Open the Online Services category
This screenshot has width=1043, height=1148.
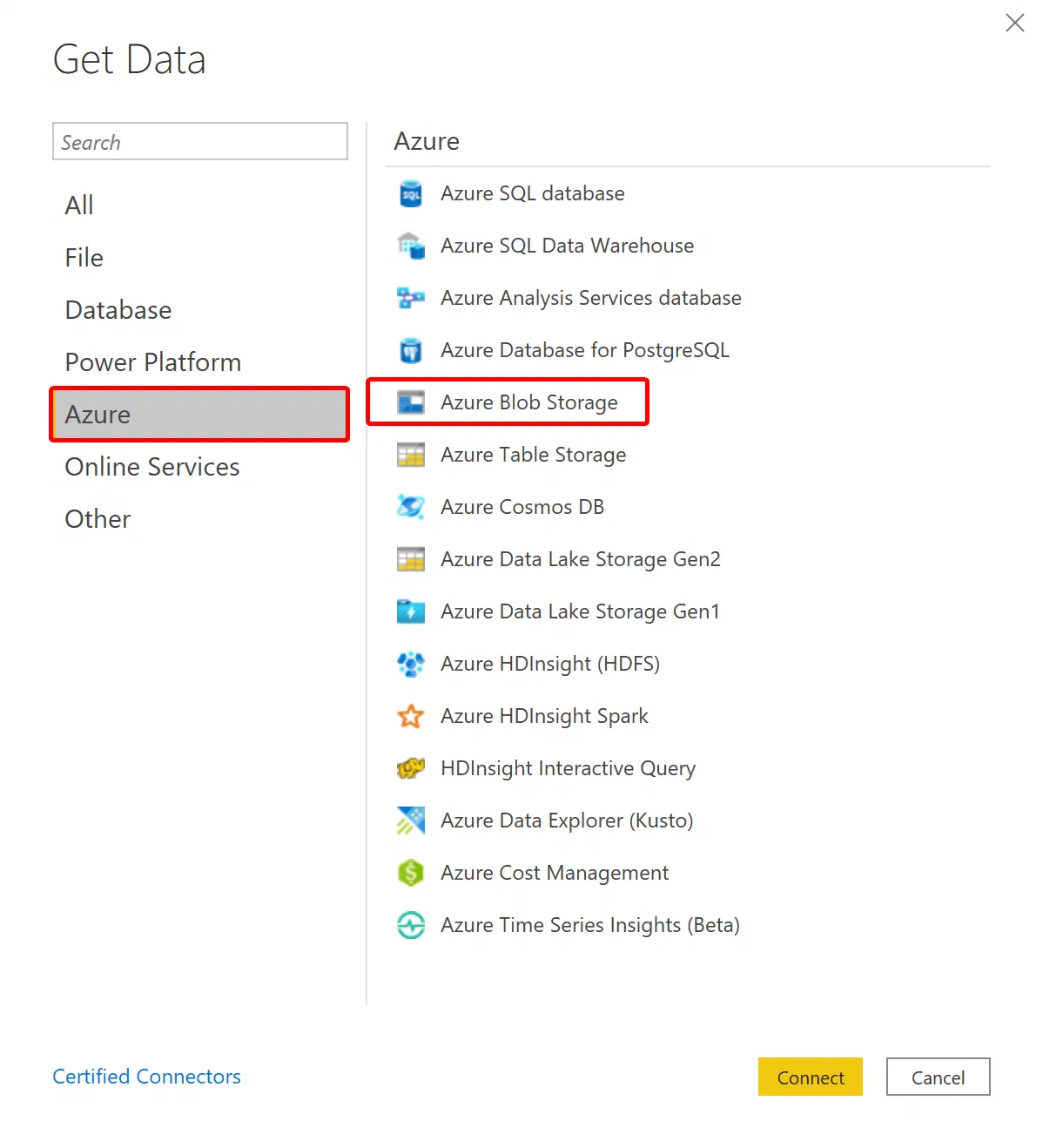point(200,467)
